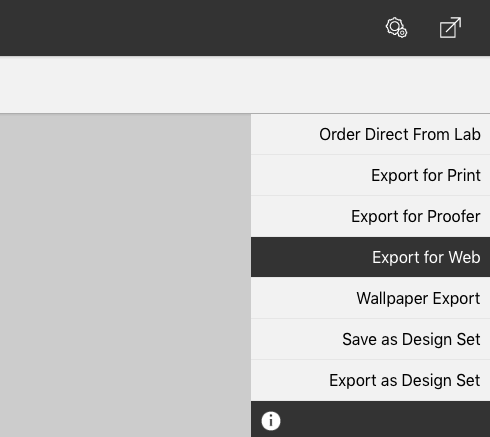Export the design for proofer review

click(370, 216)
